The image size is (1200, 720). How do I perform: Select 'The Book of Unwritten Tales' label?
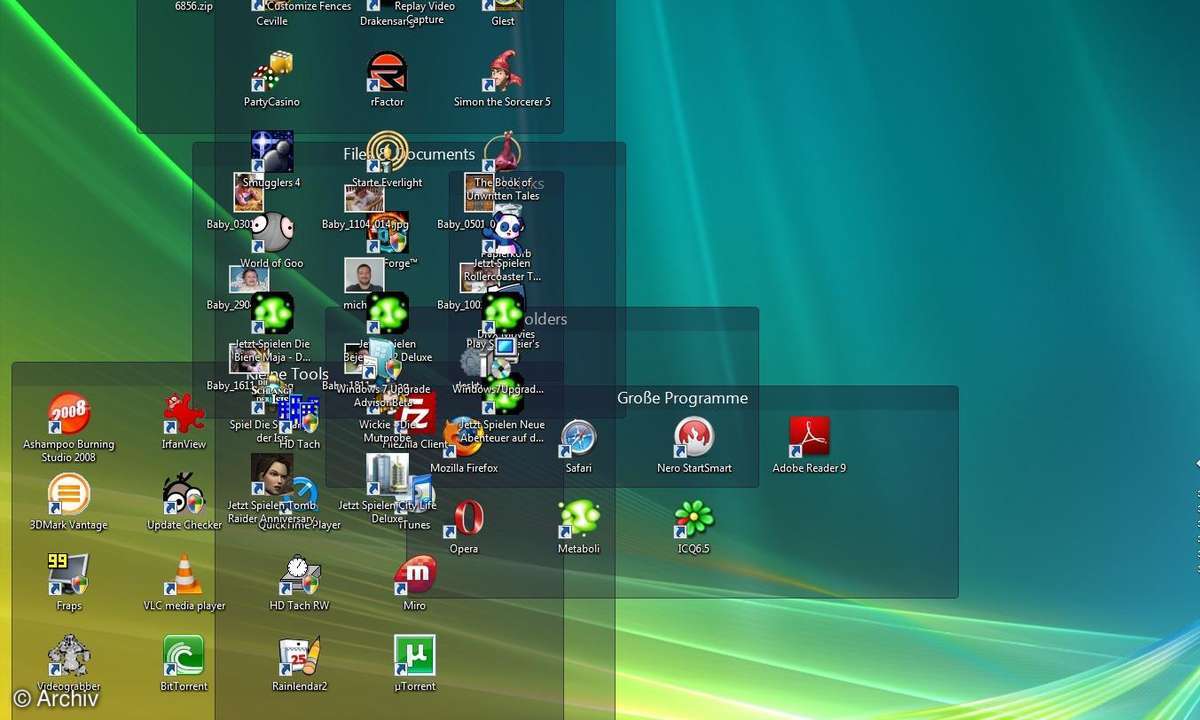[503, 189]
